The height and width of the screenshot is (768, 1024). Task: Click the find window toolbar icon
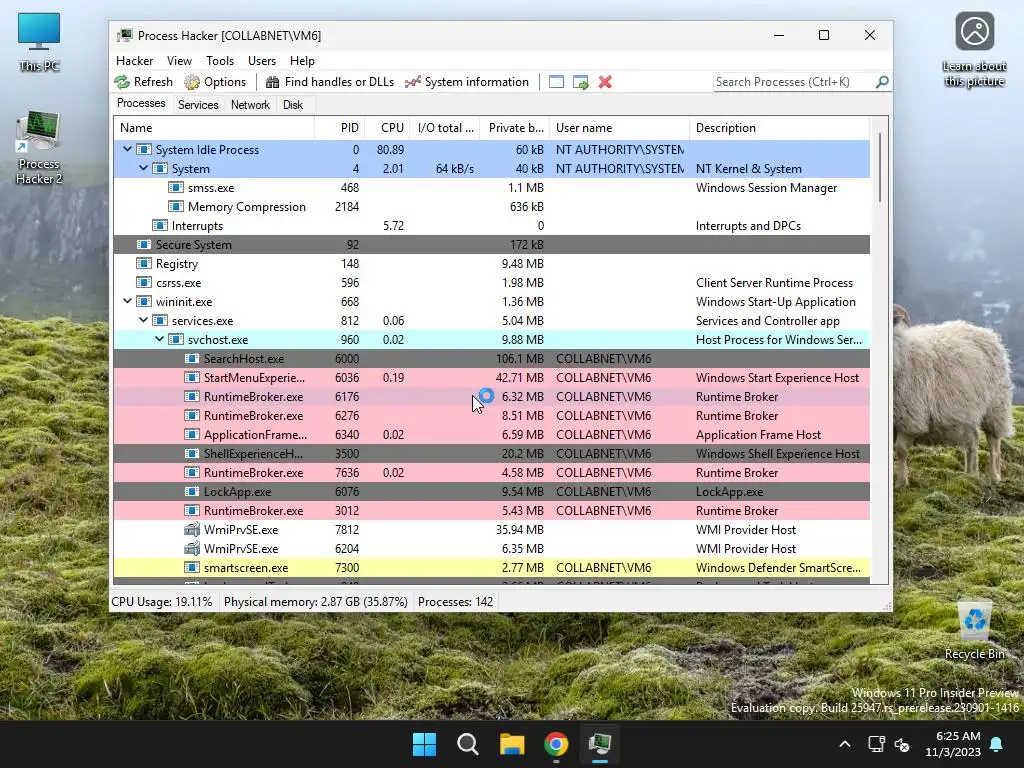click(x=556, y=82)
